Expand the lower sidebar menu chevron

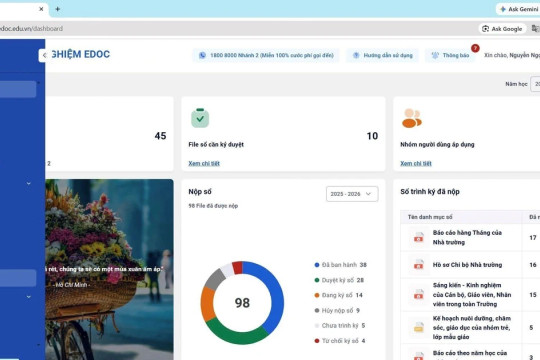tap(29, 297)
